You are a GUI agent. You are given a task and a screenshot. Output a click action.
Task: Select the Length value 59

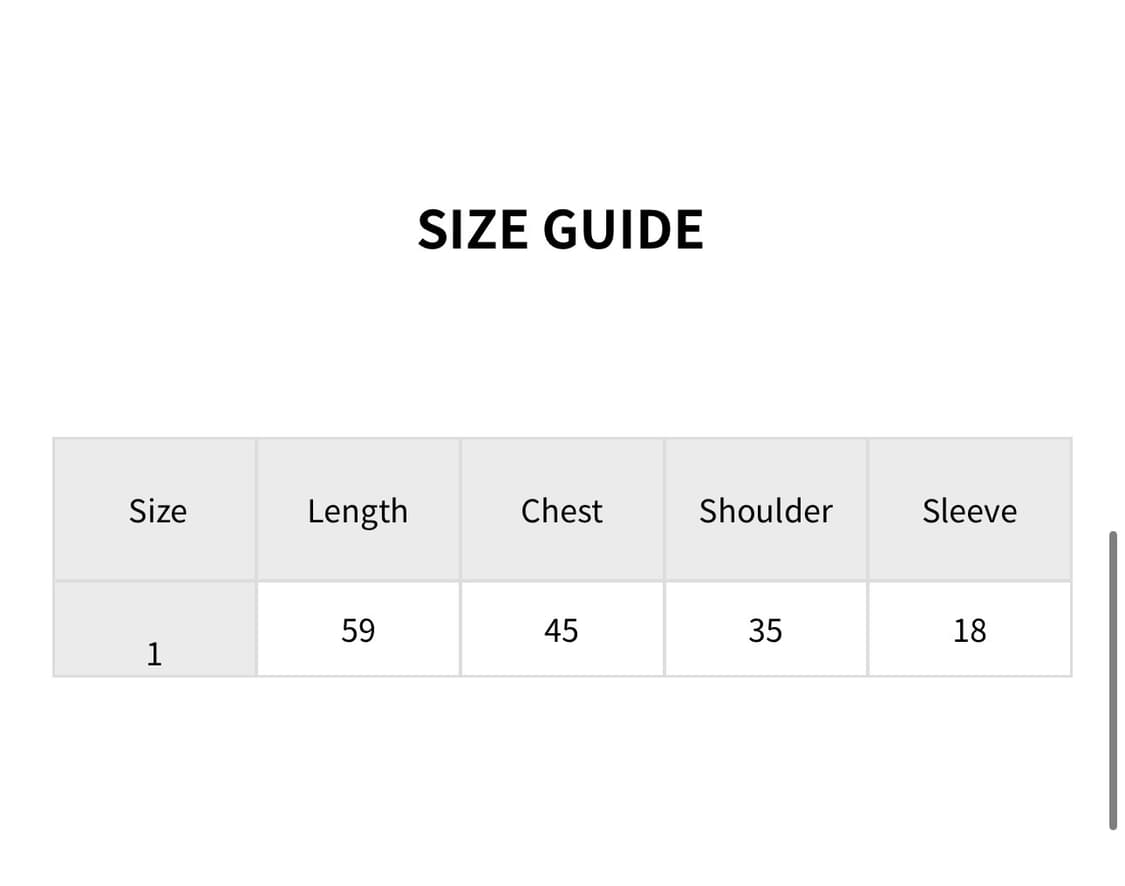[x=358, y=631]
